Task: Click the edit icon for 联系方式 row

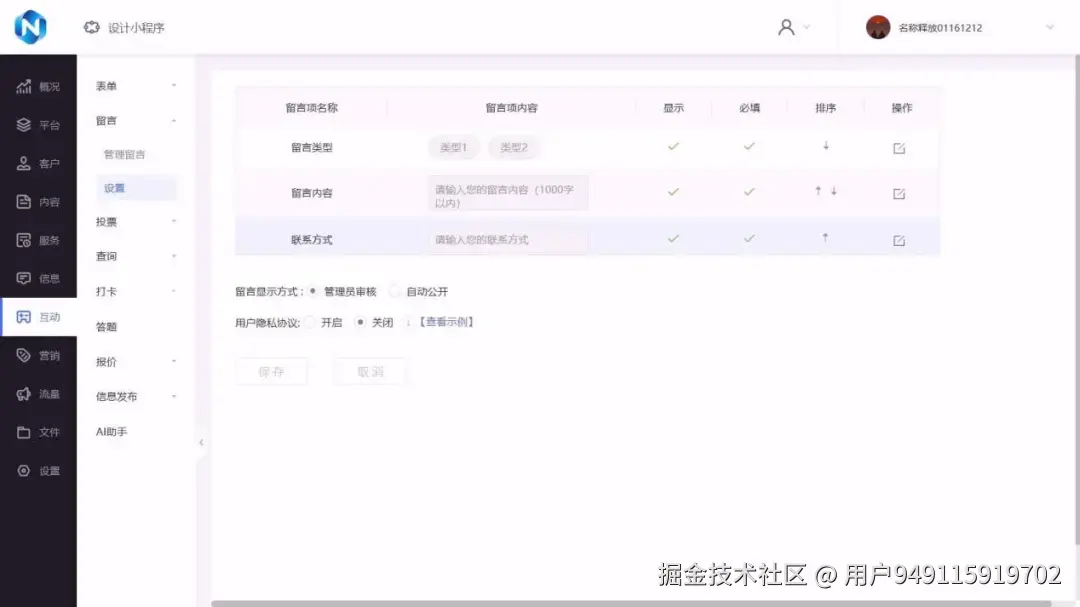Action: click(x=898, y=240)
